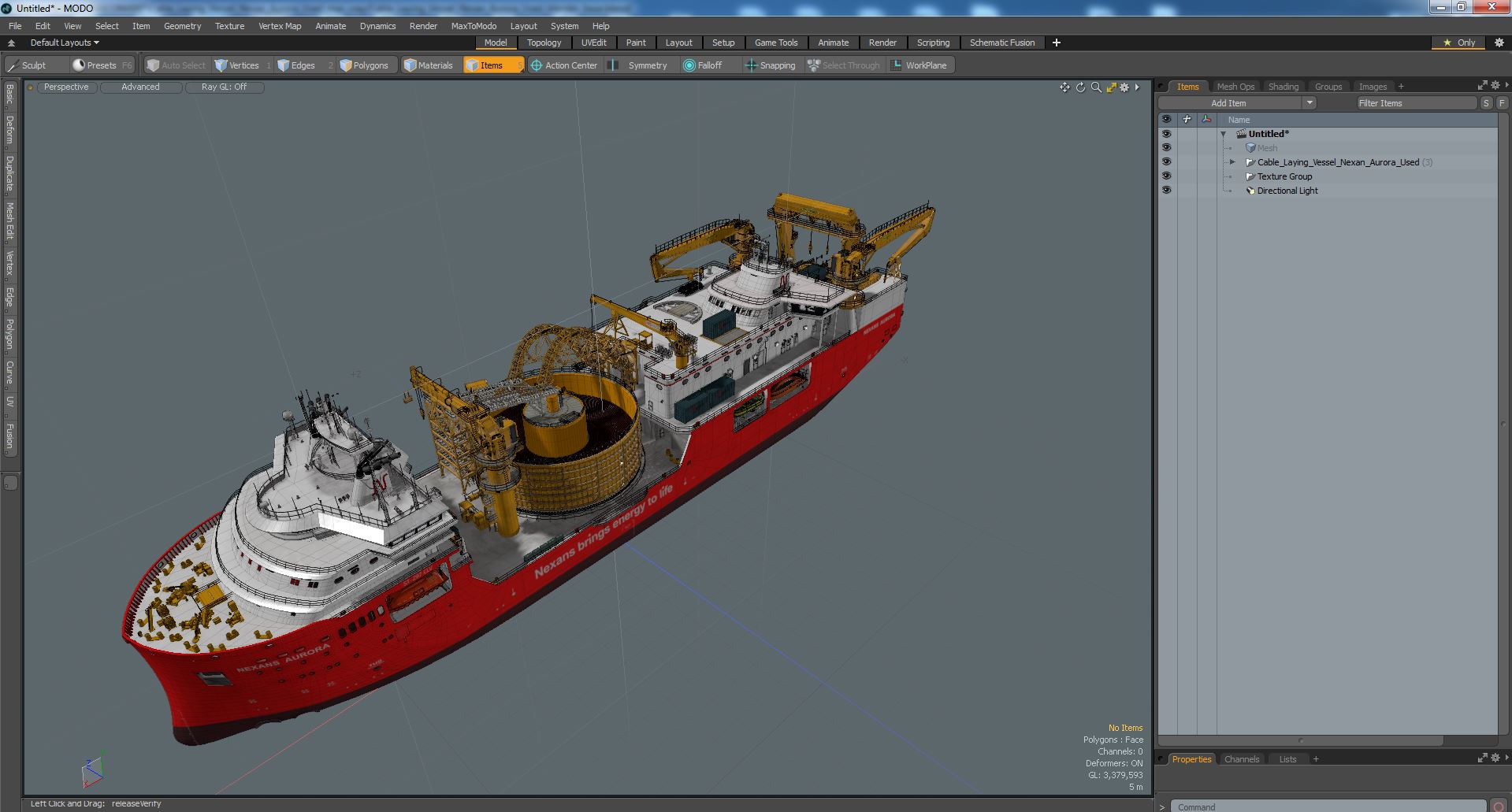
Task: Open the Ray GL: Off dropdown
Action: click(224, 87)
